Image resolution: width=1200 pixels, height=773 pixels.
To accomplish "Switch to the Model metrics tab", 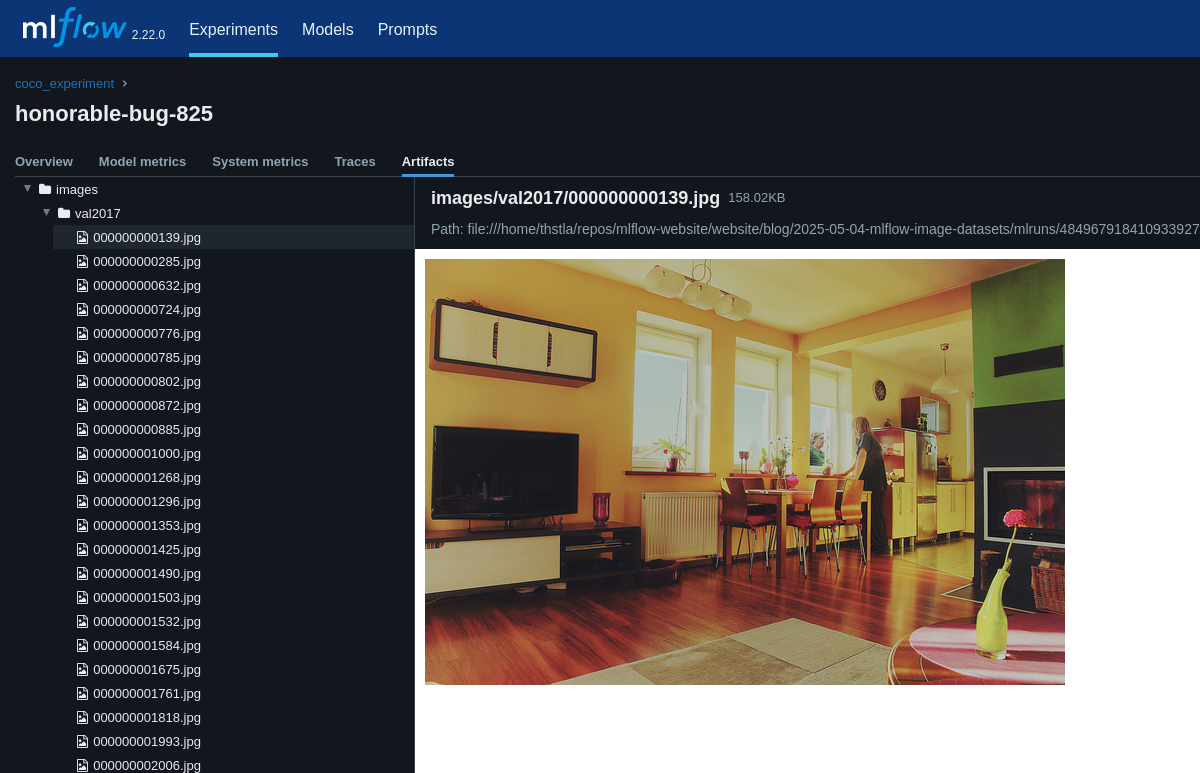I will click(142, 161).
